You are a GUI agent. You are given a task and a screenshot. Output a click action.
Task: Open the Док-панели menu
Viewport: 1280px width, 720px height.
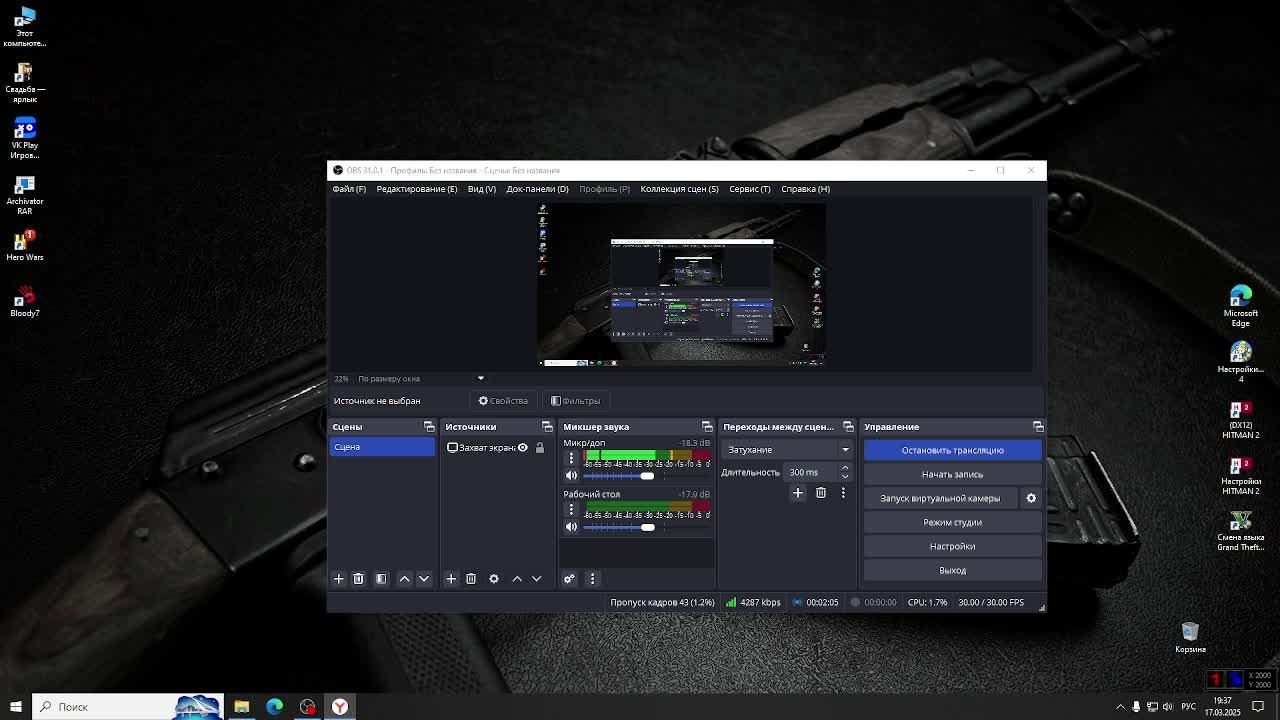point(537,188)
